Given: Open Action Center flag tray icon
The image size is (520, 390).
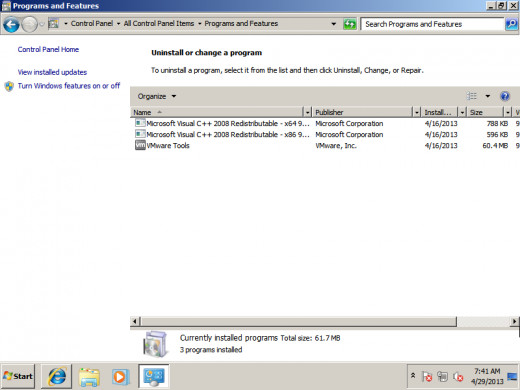Looking at the screenshot, I should pos(427,377).
